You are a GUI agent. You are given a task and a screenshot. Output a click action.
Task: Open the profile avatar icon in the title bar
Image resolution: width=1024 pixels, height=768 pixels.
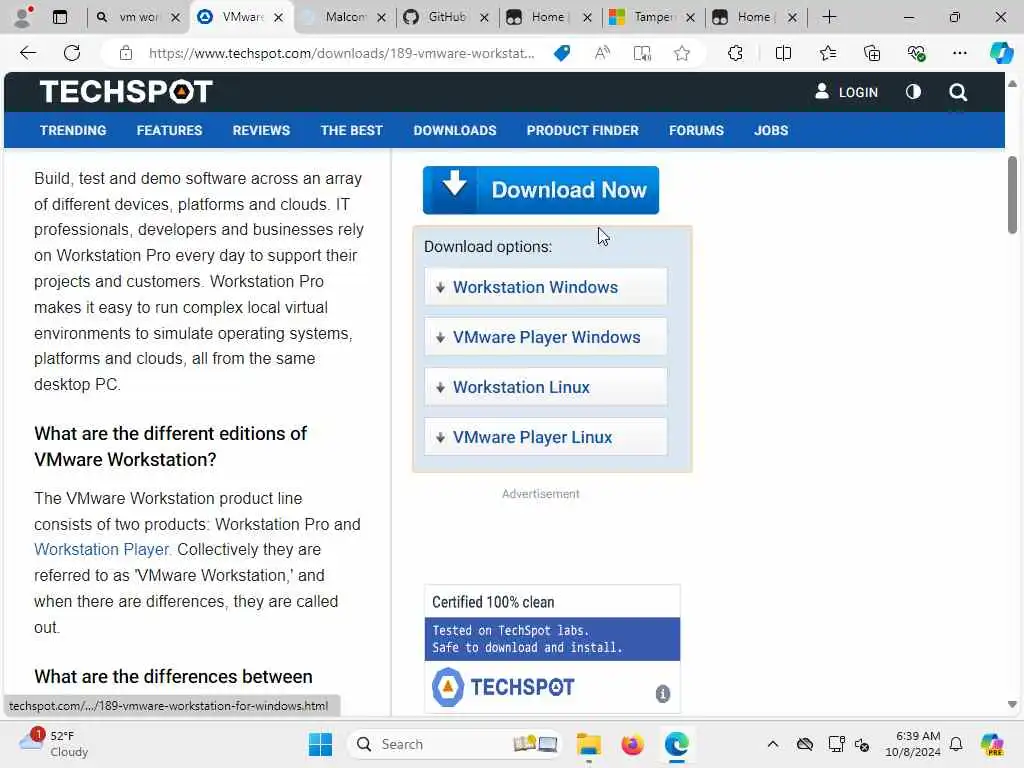tap(23, 17)
